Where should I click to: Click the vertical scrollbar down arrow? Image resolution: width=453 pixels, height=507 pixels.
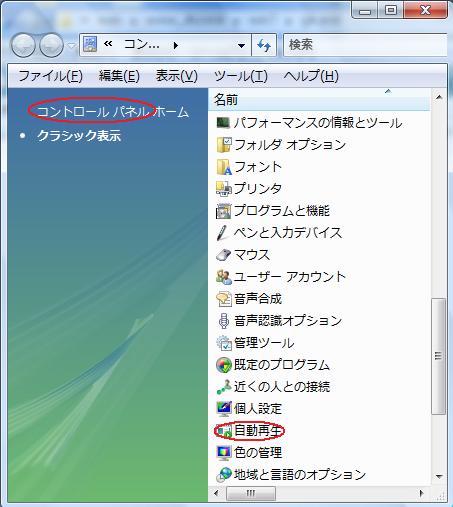point(439,476)
